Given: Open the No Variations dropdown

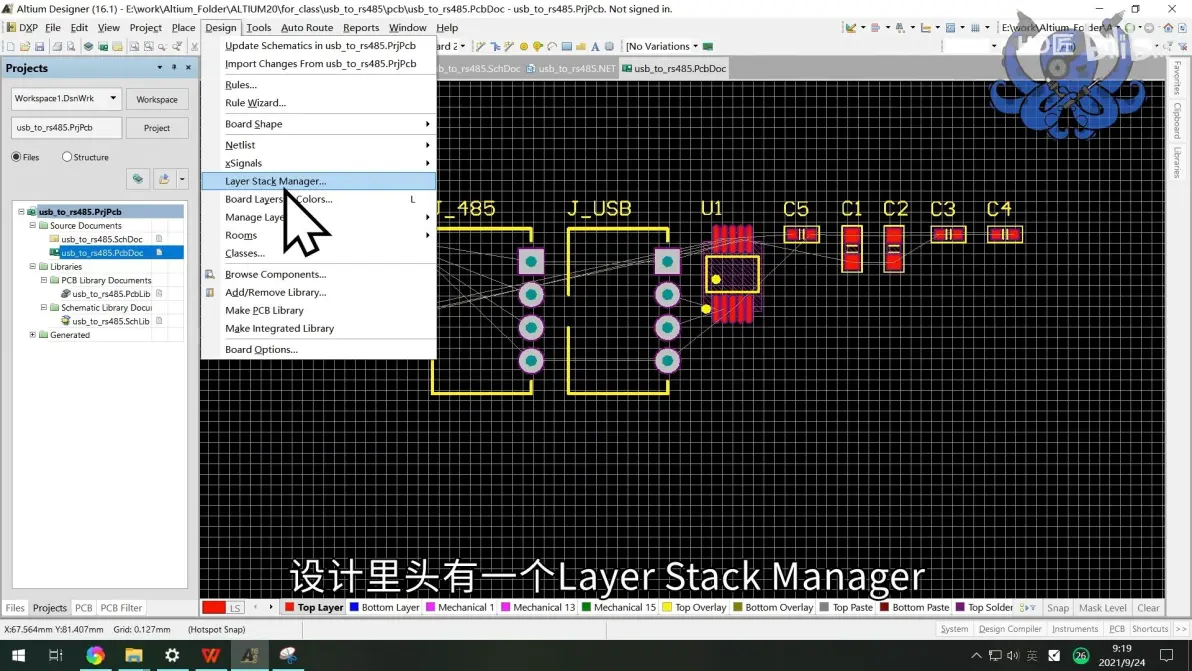Looking at the screenshot, I should [x=695, y=46].
